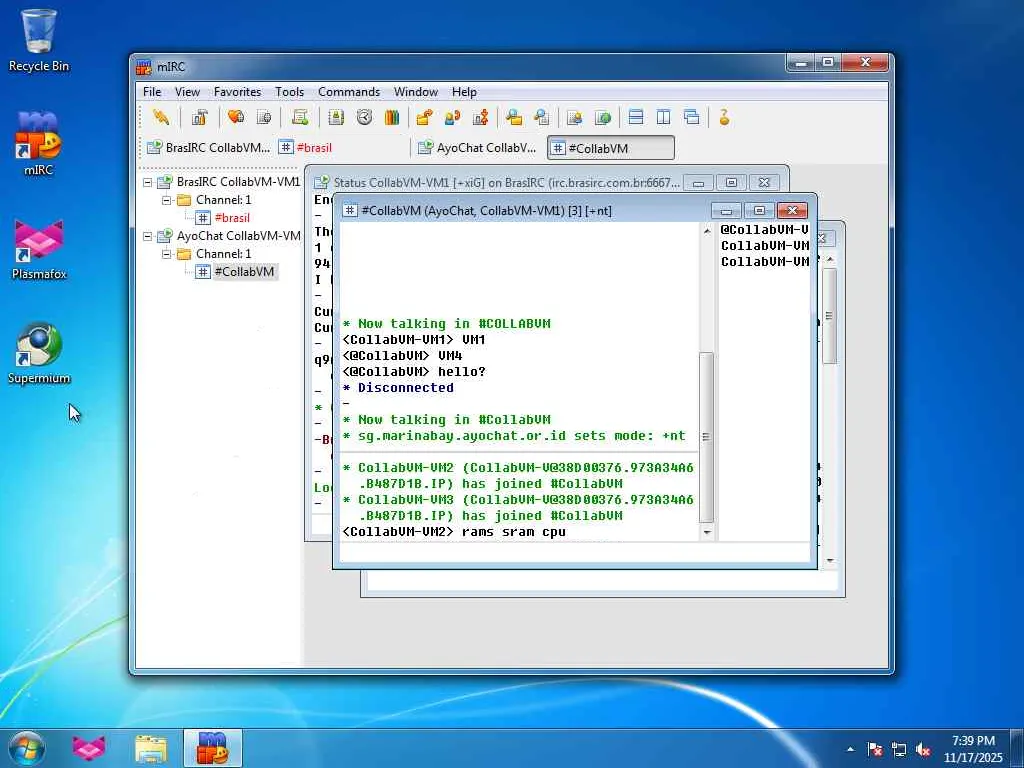Click the muted volume tray icon

pyautogui.click(x=923, y=750)
